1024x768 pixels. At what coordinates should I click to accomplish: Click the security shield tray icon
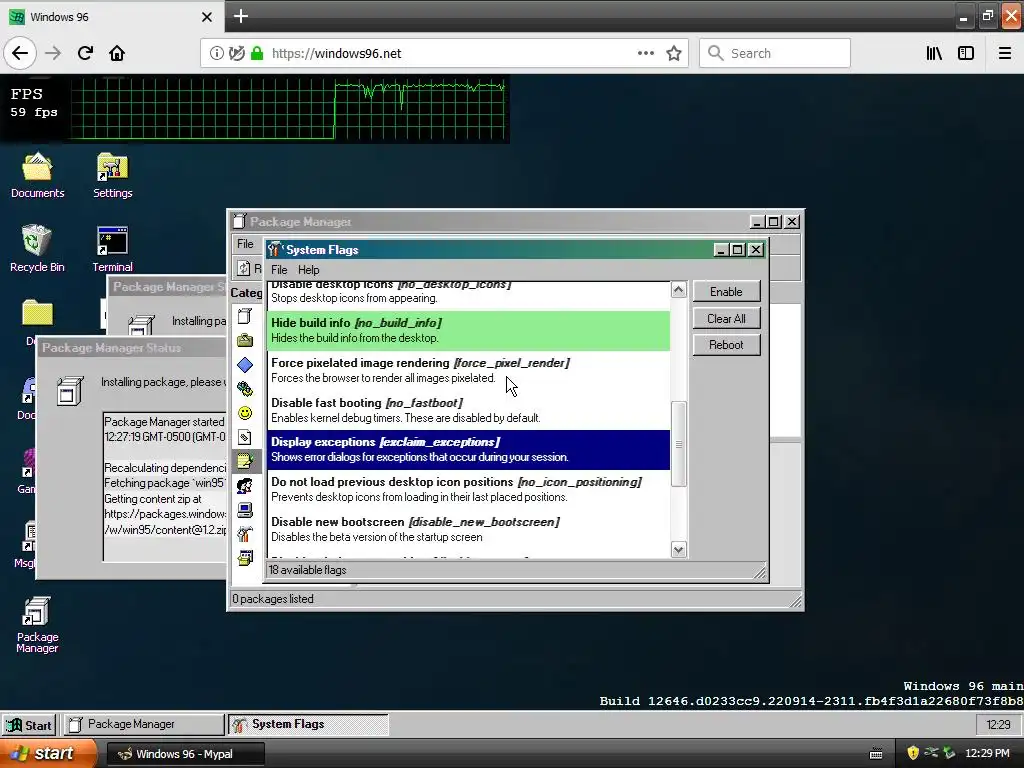(x=913, y=754)
